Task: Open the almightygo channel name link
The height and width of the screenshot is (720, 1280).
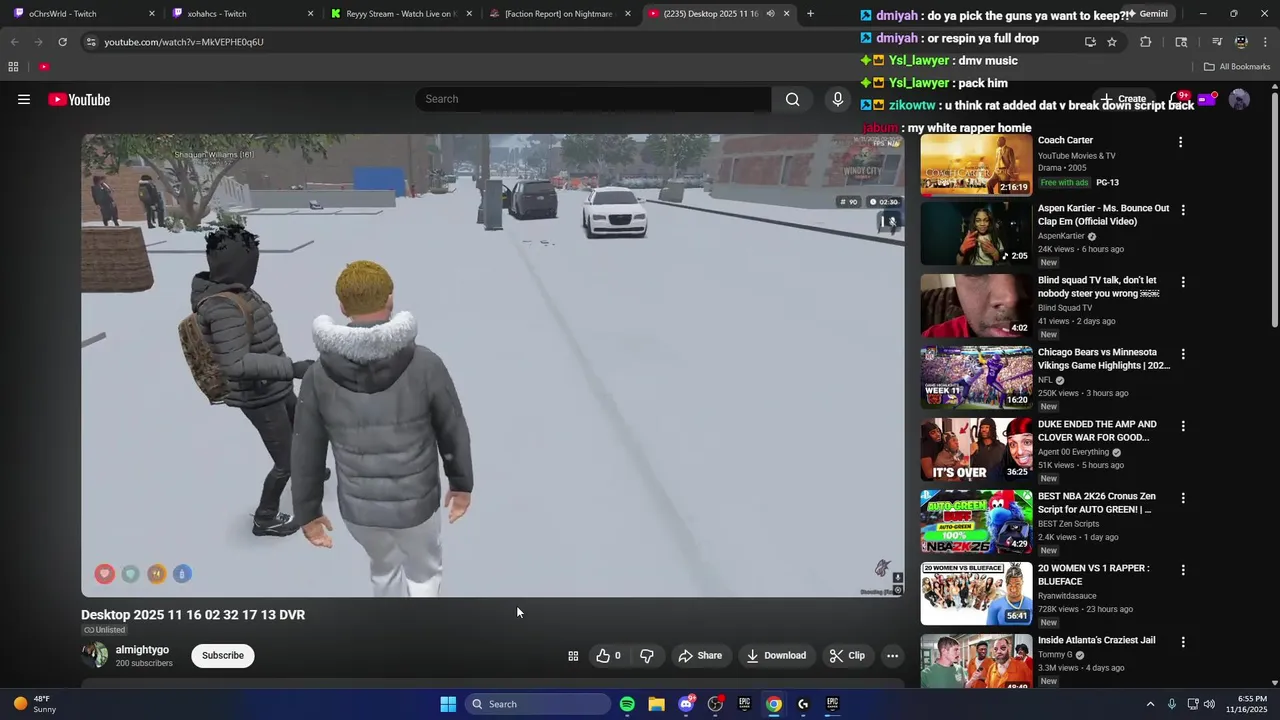Action: [x=142, y=650]
